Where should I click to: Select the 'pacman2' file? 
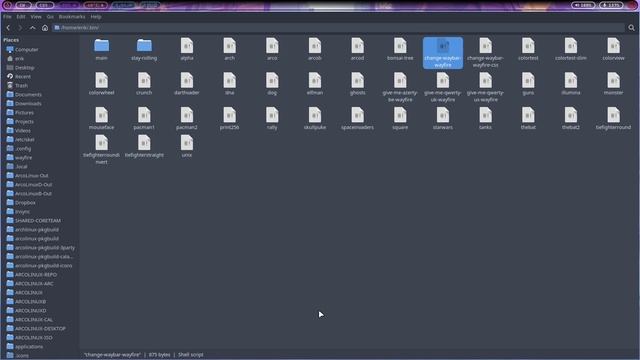coord(187,119)
